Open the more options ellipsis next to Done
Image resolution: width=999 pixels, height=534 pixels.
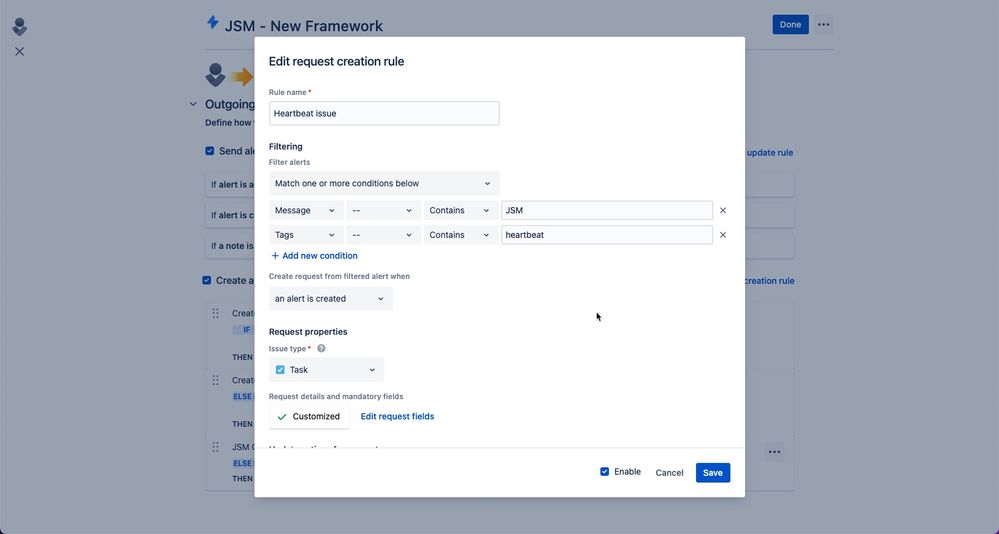[823, 25]
